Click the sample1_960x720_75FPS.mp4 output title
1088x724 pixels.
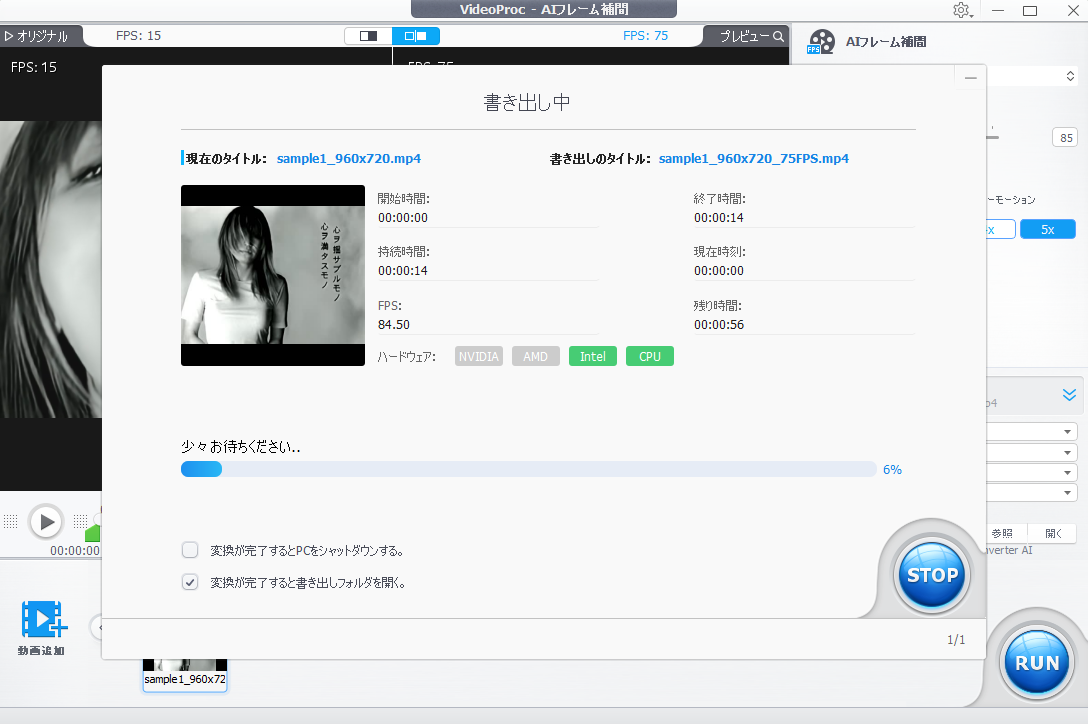tap(754, 158)
